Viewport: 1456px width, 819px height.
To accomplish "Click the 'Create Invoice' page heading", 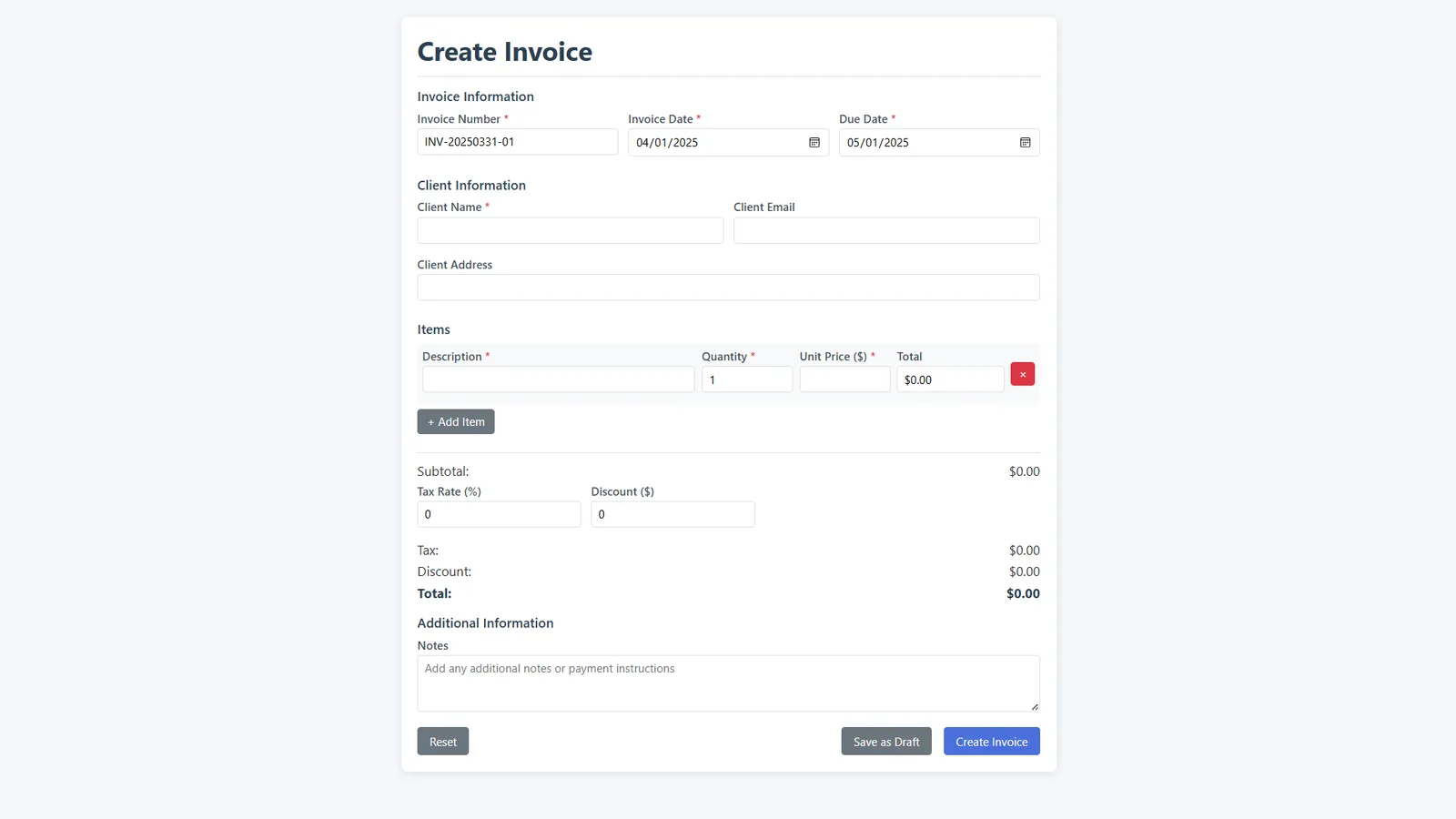I will [505, 52].
